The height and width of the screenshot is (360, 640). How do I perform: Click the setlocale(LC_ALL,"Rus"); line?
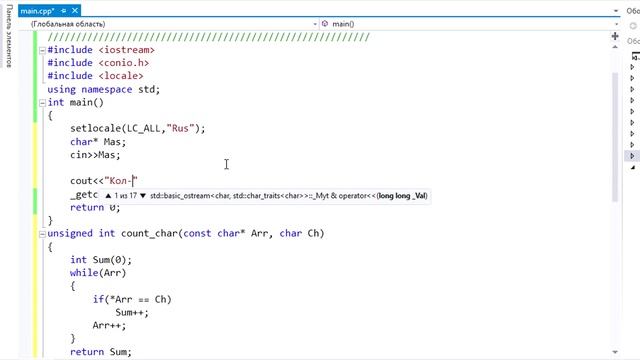[x=138, y=129]
